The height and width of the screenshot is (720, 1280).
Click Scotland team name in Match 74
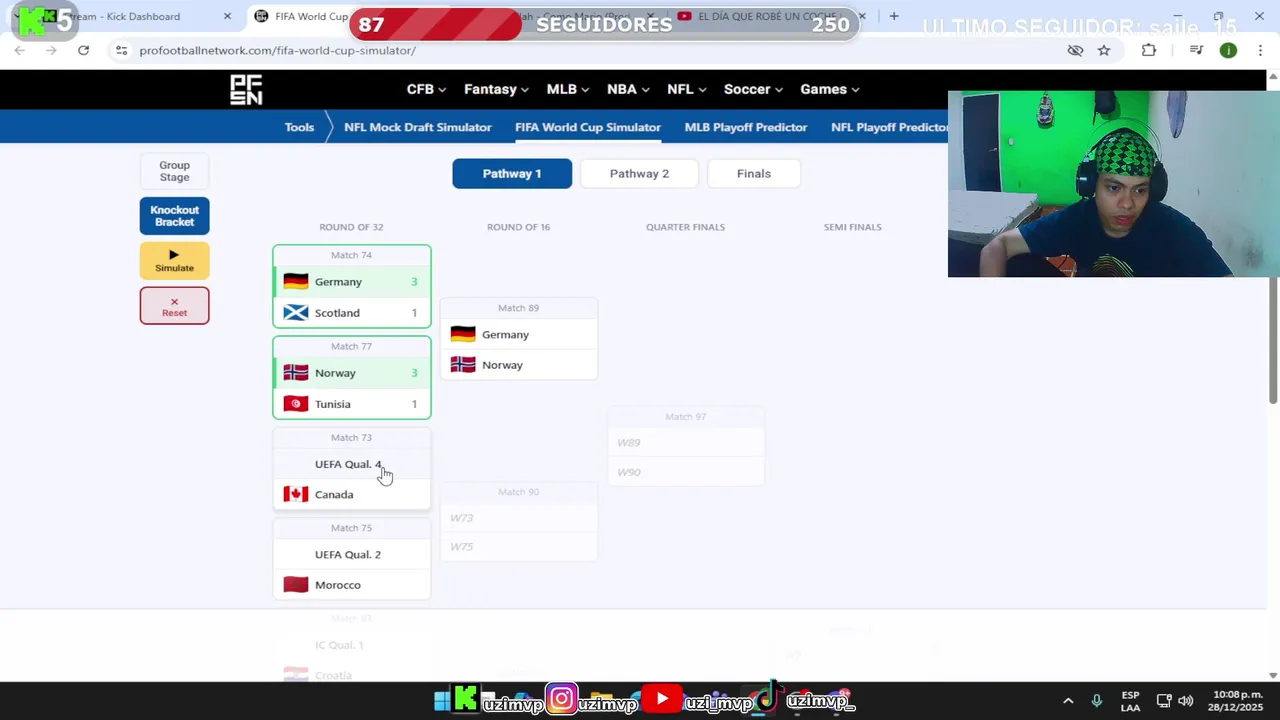337,313
